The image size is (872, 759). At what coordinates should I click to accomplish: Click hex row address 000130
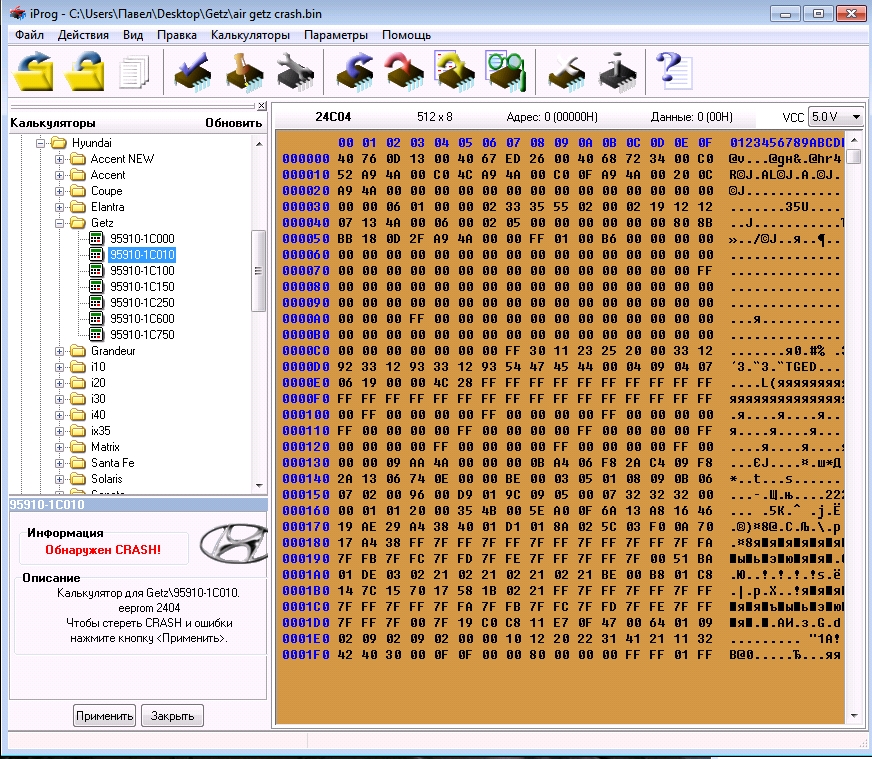306,463
